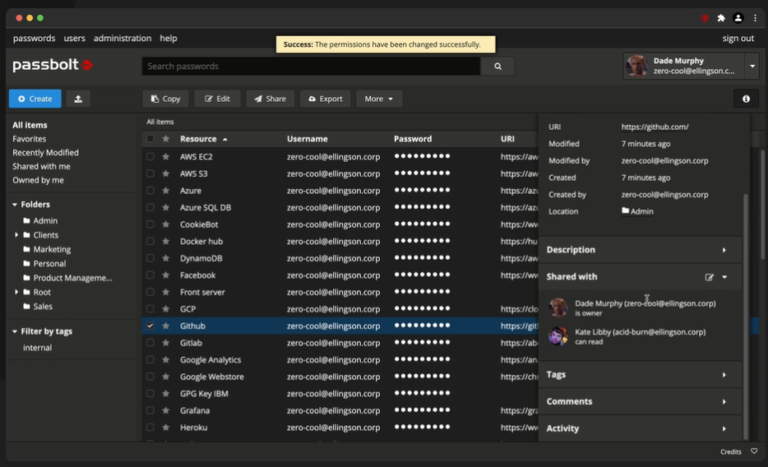Viewport: 768px width, 467px height.
Task: Collapse the Folders section
Action: [x=15, y=204]
